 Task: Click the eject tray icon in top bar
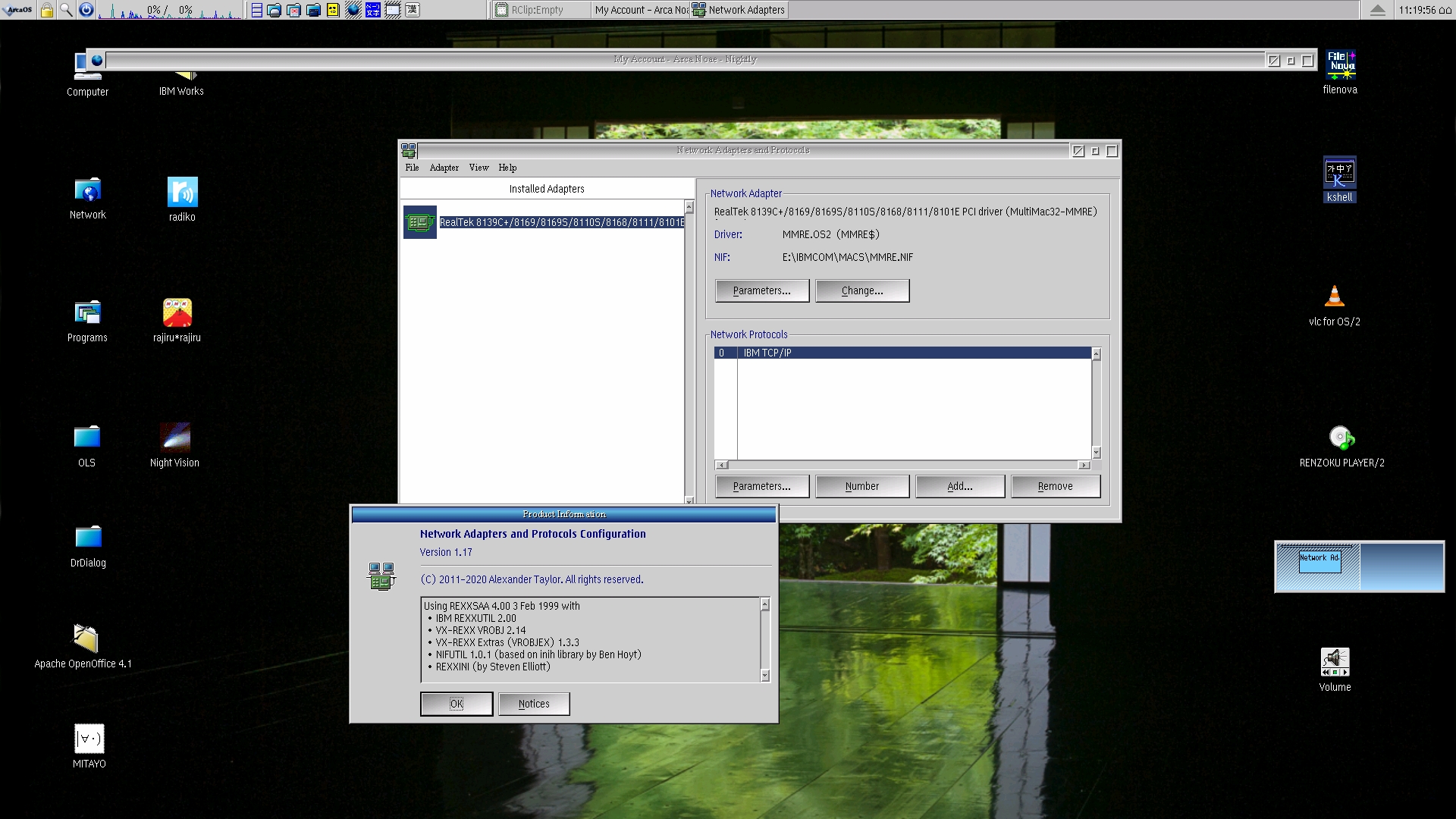(x=1378, y=10)
